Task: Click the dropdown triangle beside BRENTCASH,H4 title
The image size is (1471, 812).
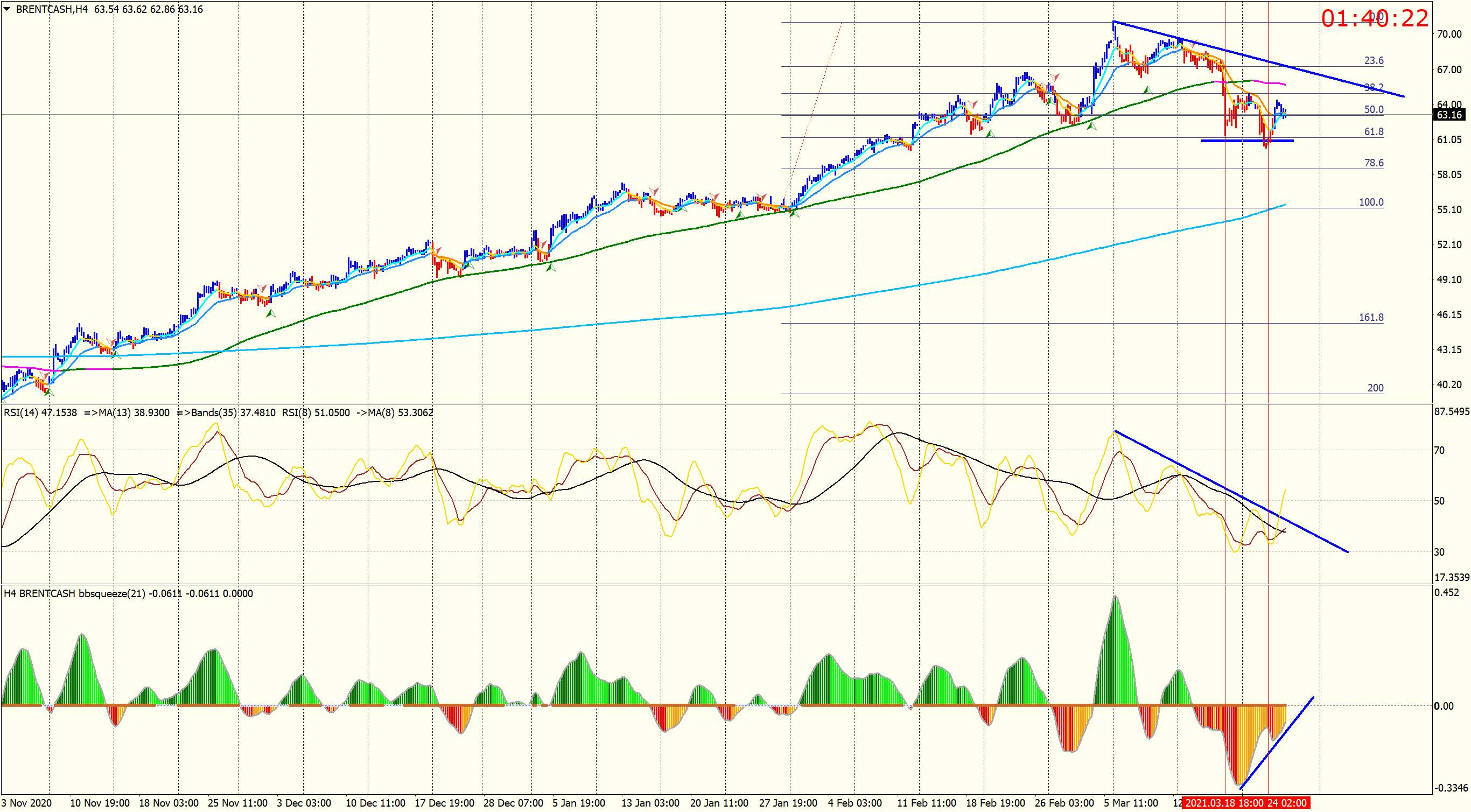Action: point(7,9)
